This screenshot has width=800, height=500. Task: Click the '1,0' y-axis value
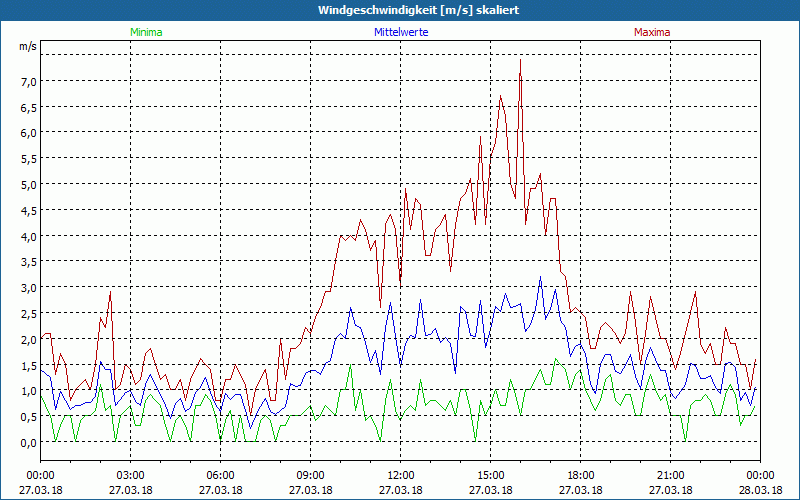click(x=28, y=390)
